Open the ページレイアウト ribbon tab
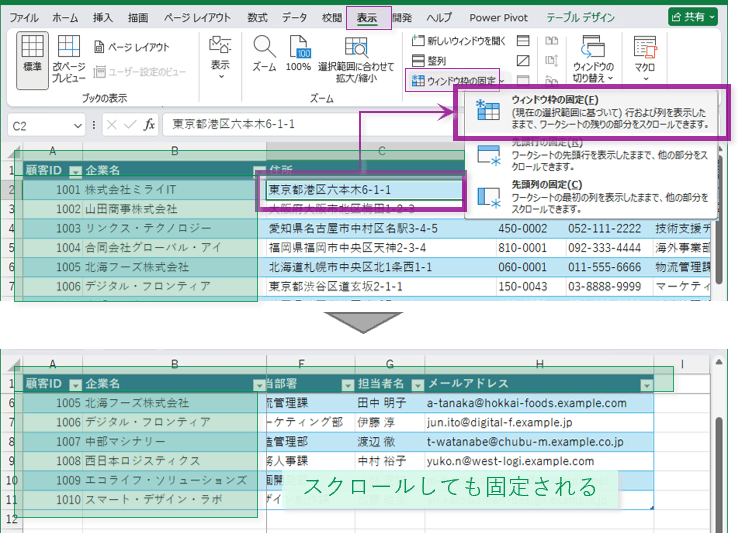Viewport: 739px width, 533px height. pos(197,18)
